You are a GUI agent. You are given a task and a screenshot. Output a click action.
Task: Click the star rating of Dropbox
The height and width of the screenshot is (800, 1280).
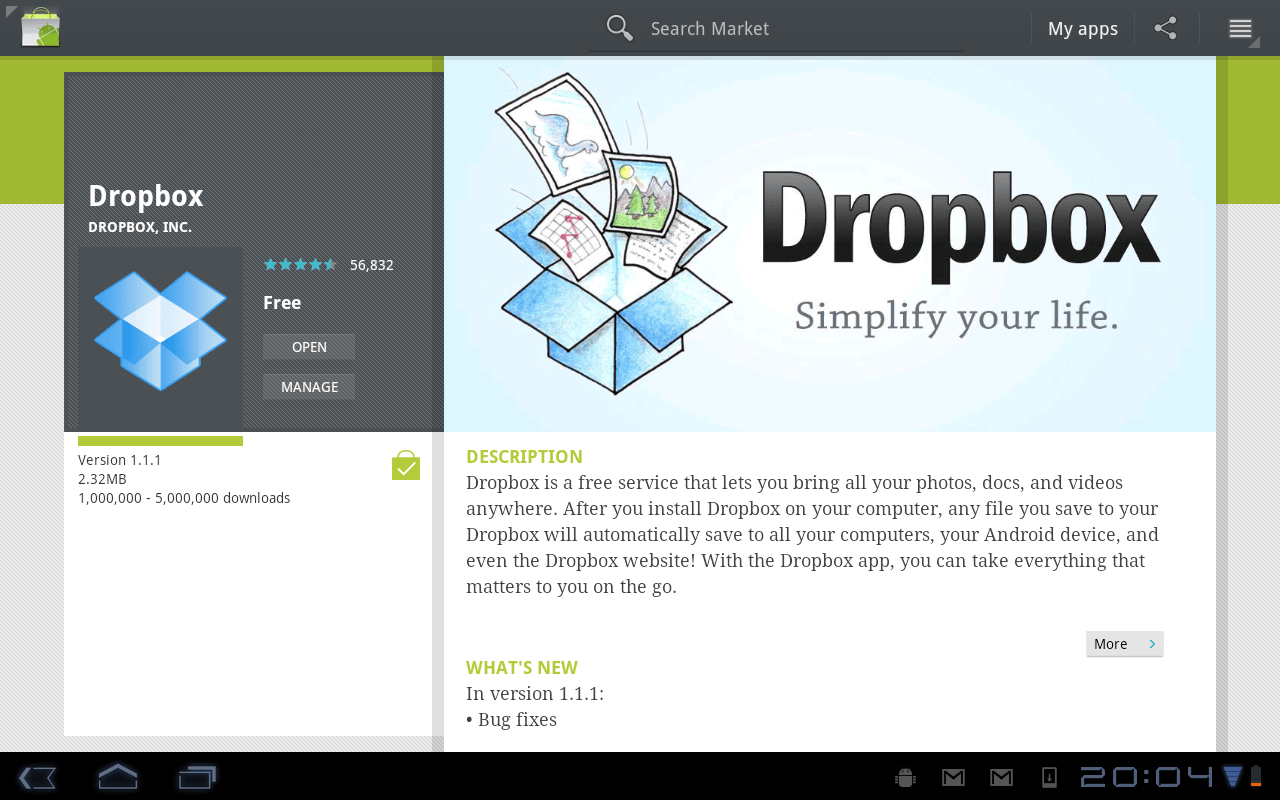pyautogui.click(x=300, y=265)
